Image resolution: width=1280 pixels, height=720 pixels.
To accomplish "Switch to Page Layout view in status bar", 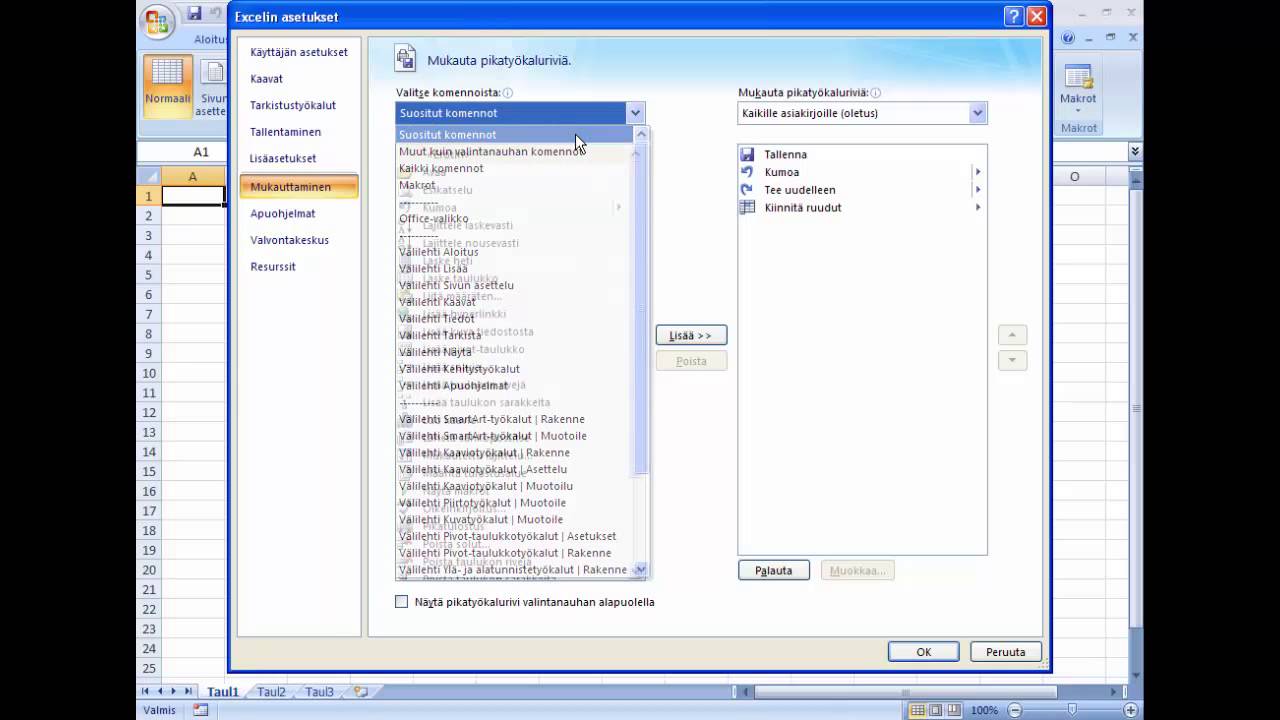I will [x=937, y=710].
